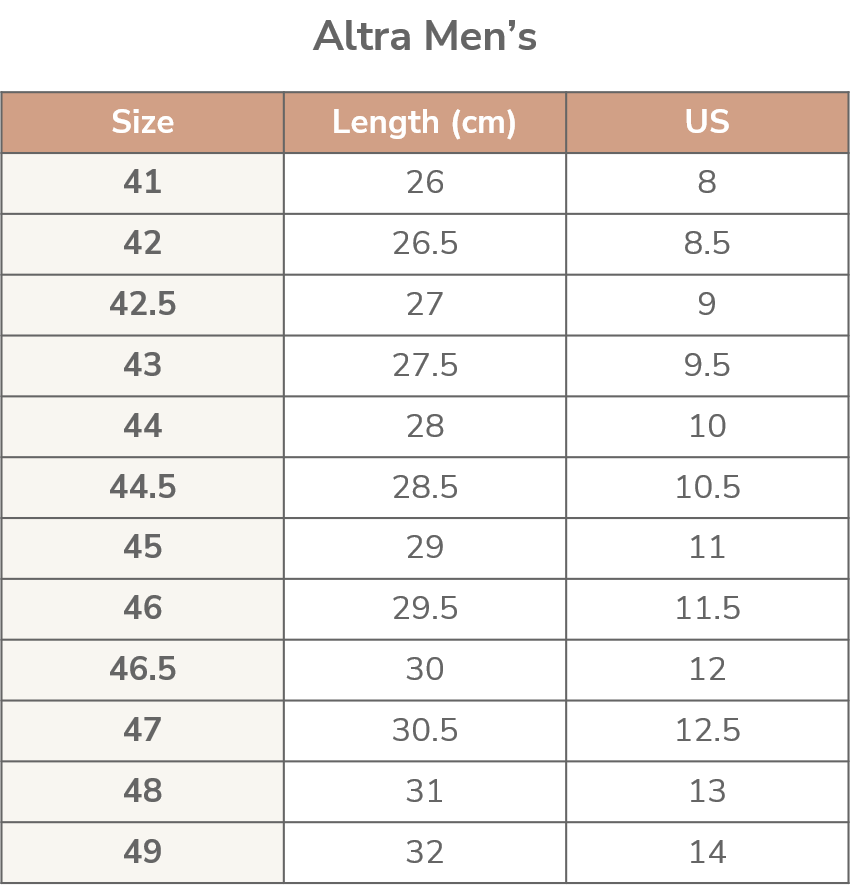Screen dimensions: 851x893
Task: Select the 30.5 length cell
Action: [x=424, y=731]
